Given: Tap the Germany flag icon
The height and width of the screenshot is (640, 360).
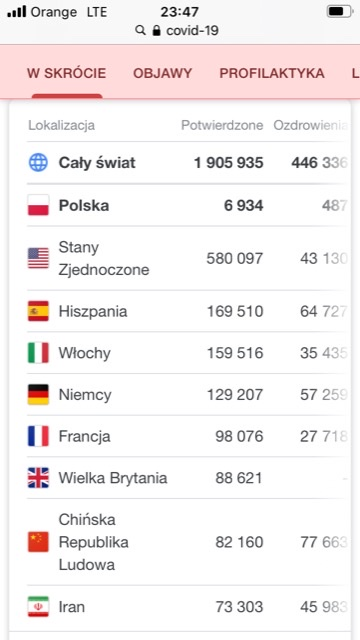Looking at the screenshot, I should pyautogui.click(x=38, y=395).
